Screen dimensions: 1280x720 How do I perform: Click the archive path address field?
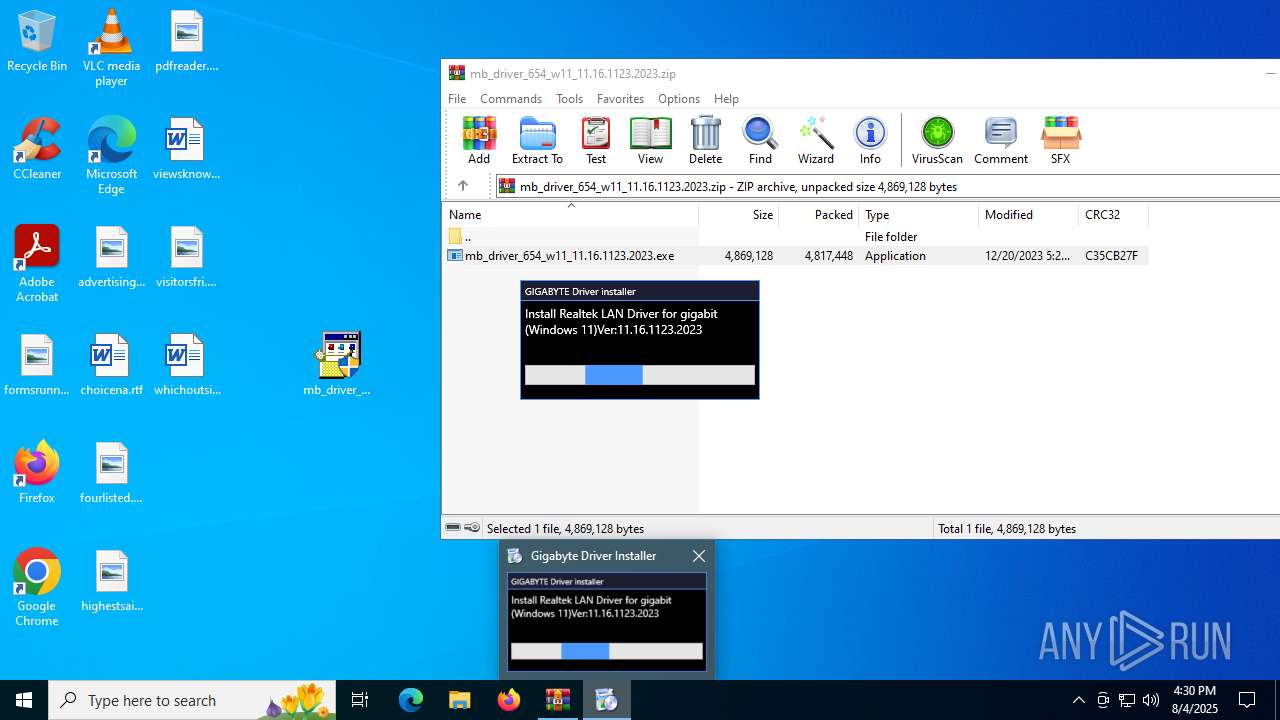(x=888, y=186)
